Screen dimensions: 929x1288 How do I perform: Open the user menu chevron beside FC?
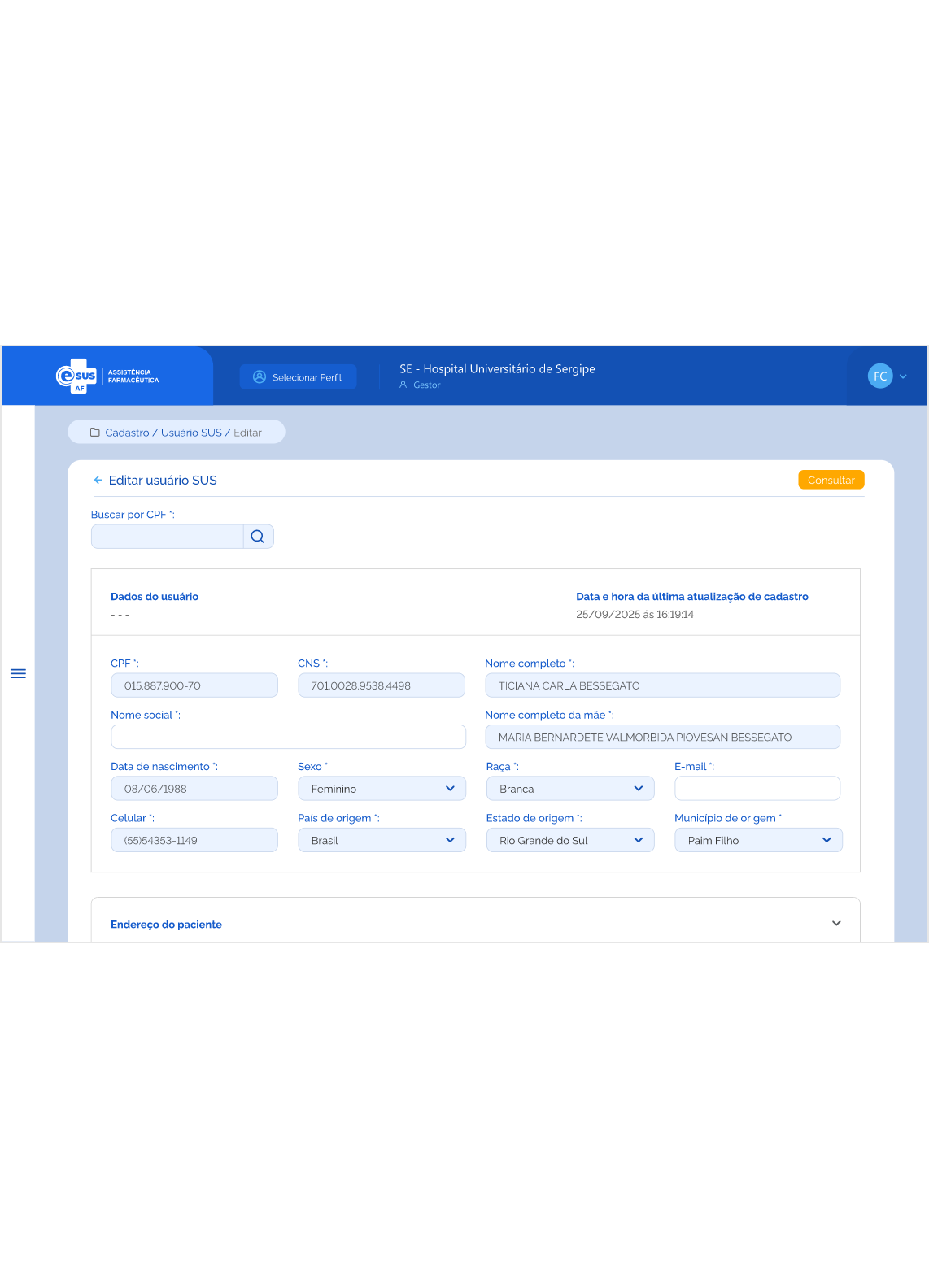click(x=903, y=376)
